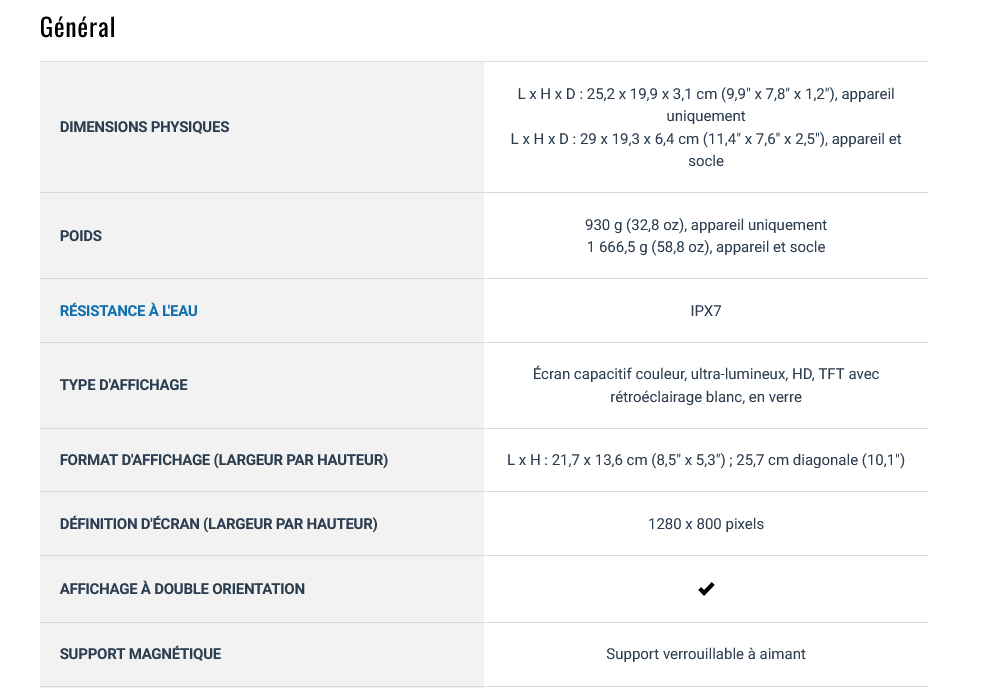This screenshot has height=688, width=993.
Task: Click the 1 666,5 g weight with socle line
Action: tap(706, 247)
